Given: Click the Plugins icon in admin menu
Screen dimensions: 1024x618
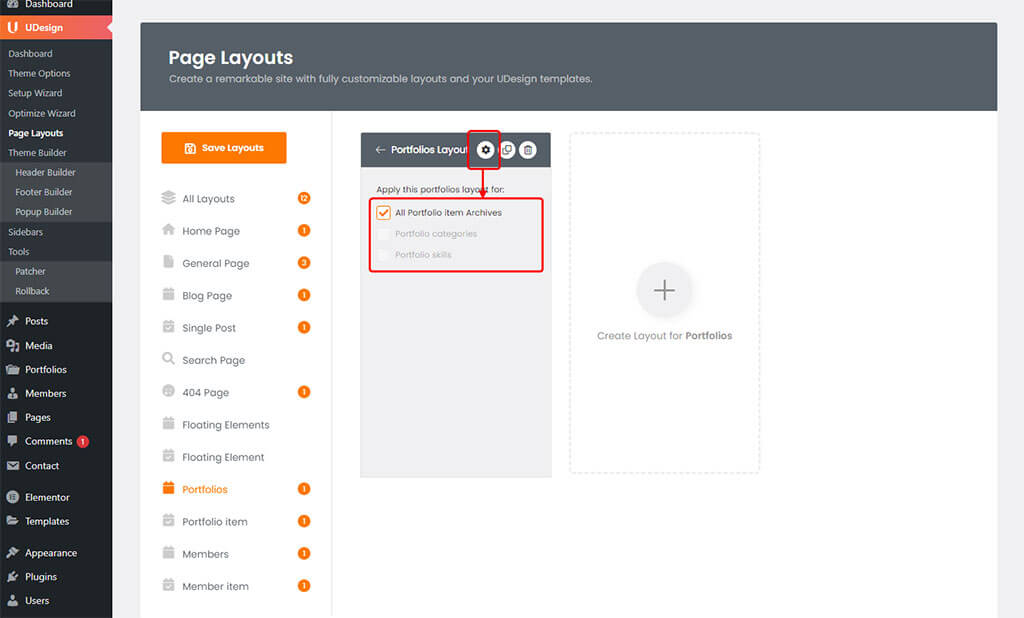Looking at the screenshot, I should pyautogui.click(x=12, y=577).
